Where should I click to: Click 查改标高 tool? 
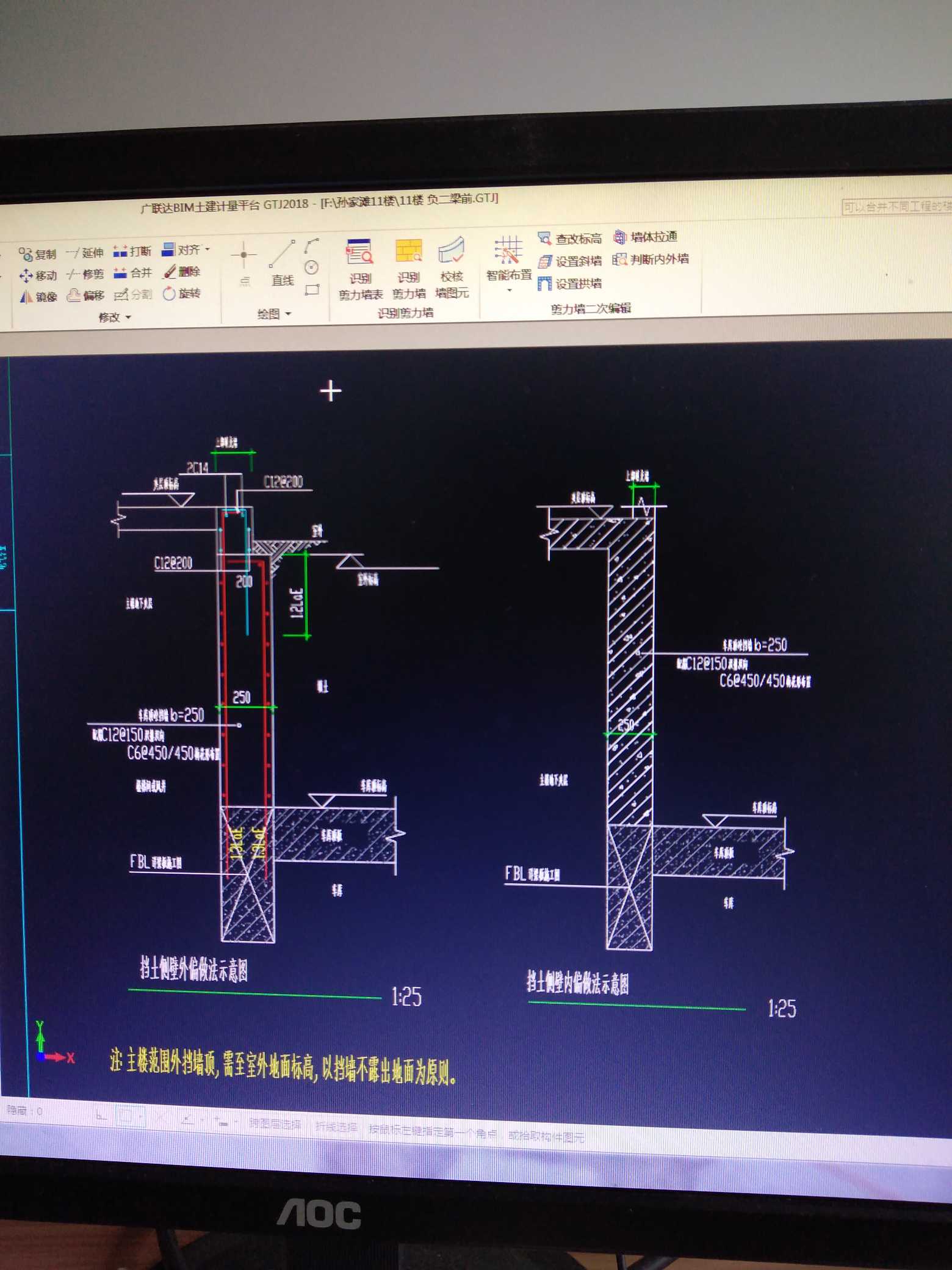coord(570,239)
